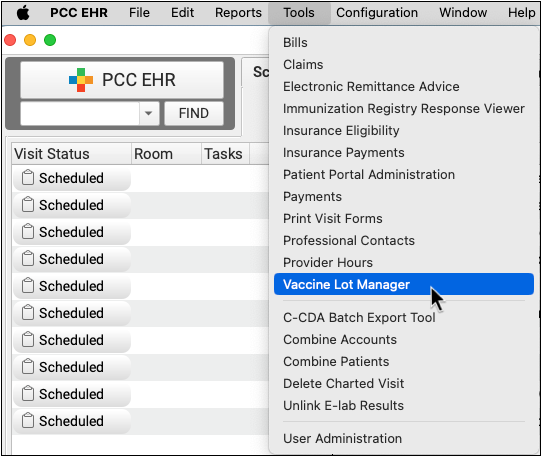Choose Immunization Registry Response Viewer
Viewport: 541px width, 456px height.
[x=404, y=109]
